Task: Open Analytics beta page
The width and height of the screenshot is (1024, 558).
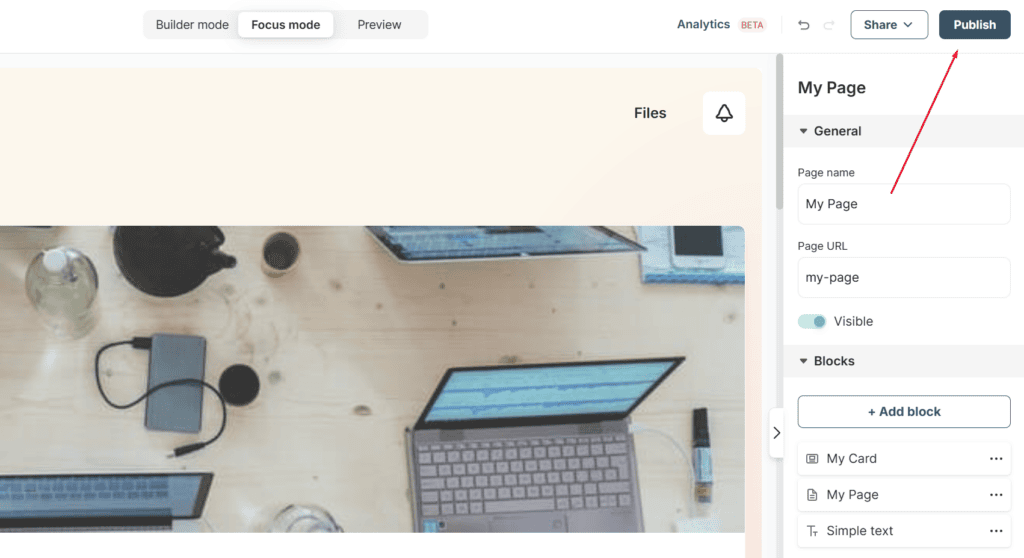Action: 703,24
